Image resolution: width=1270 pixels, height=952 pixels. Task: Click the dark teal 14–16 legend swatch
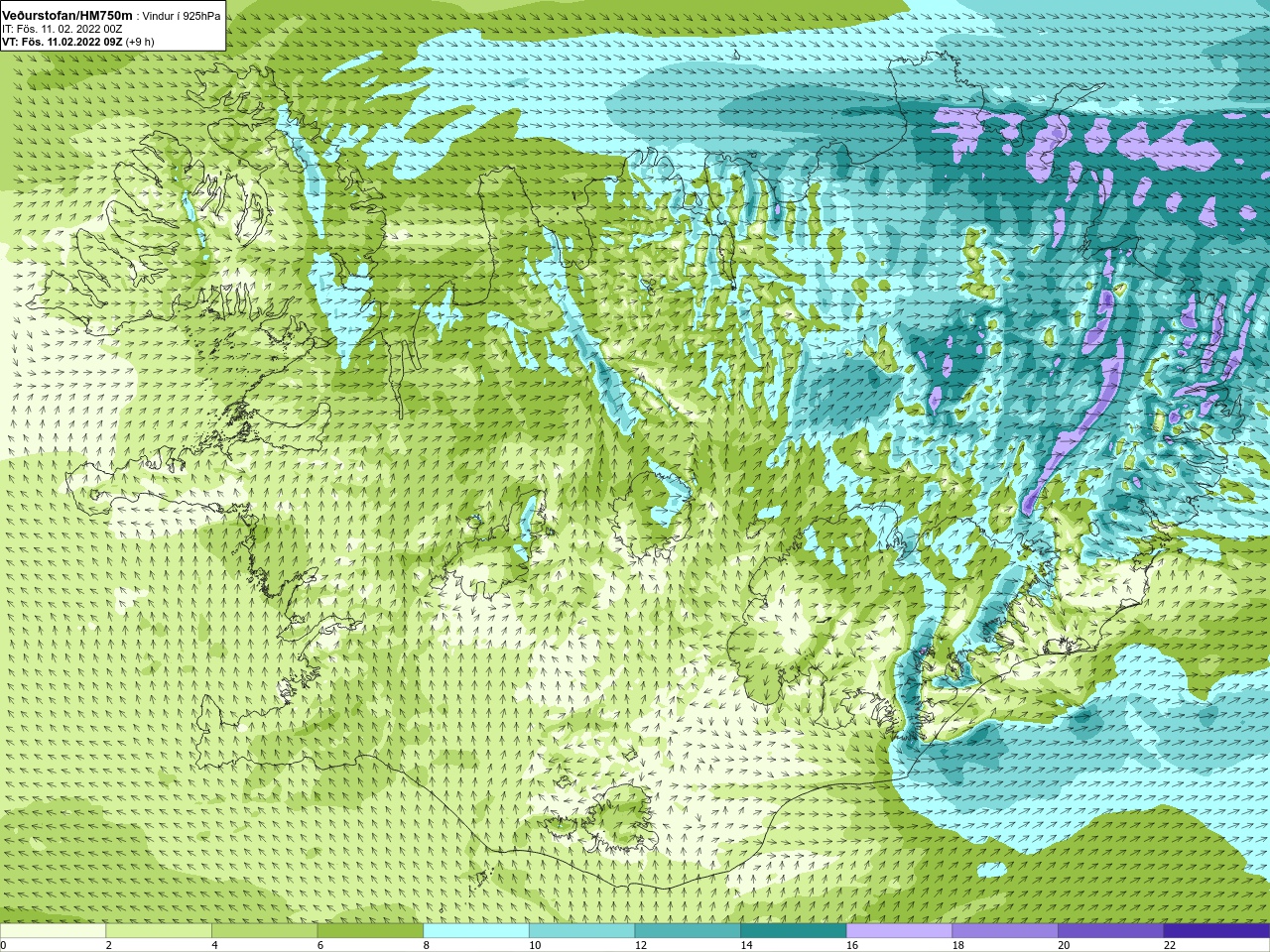click(794, 931)
